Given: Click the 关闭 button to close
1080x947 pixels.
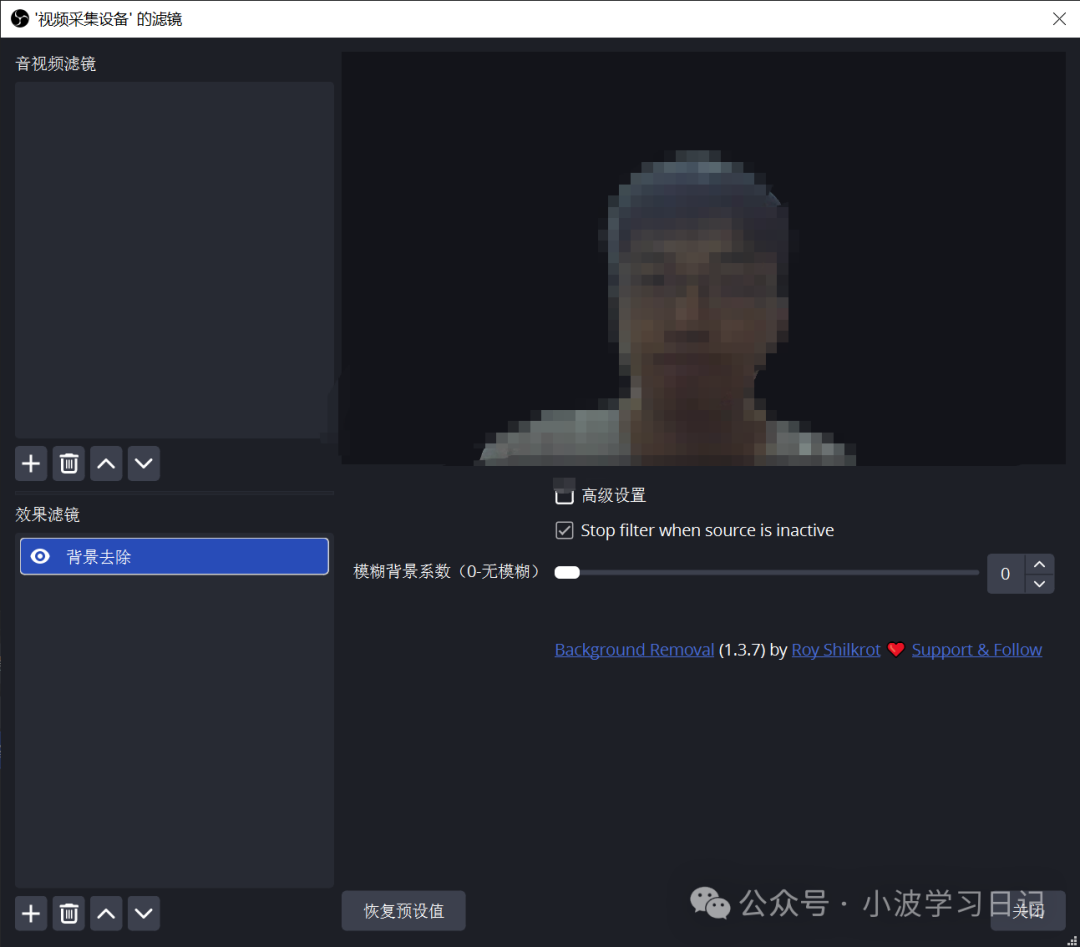Looking at the screenshot, I should 1026,910.
